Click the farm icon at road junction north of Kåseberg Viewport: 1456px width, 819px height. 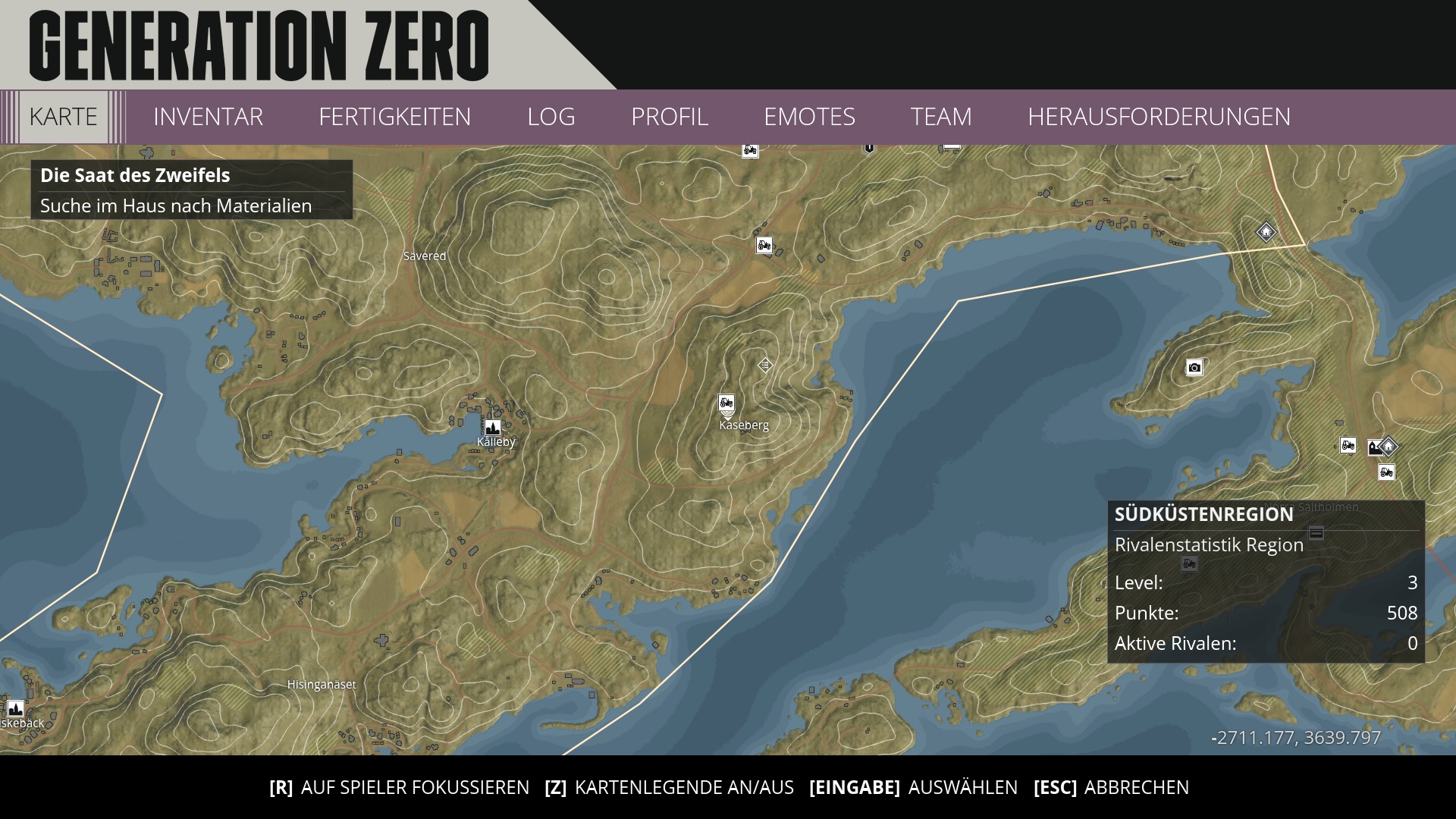pos(764,245)
